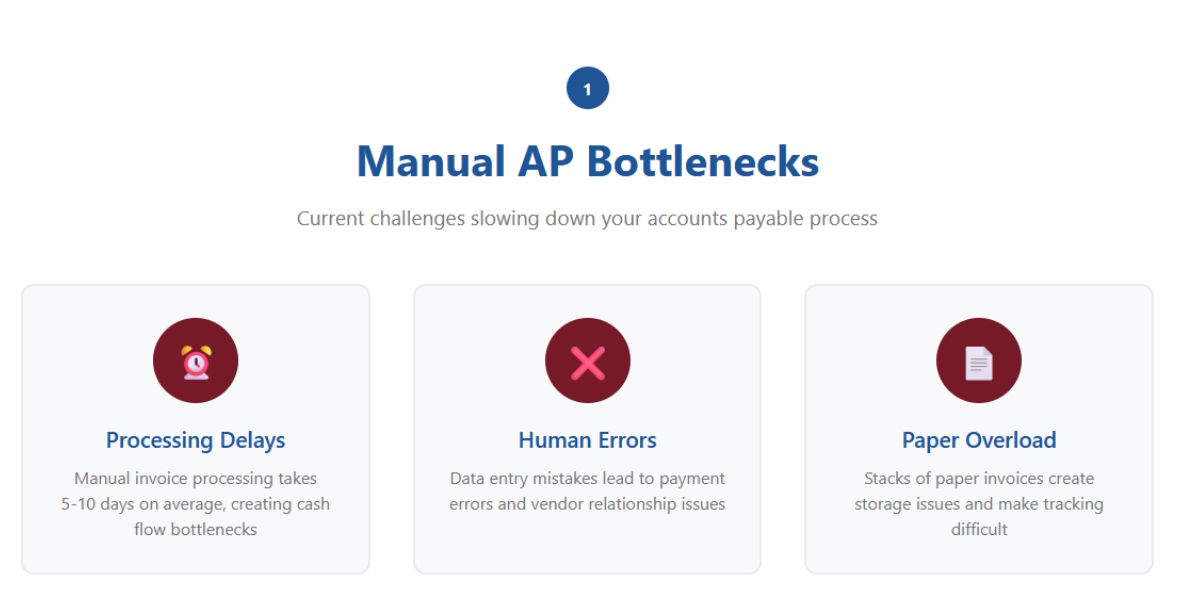Click the word 'Bottlenecks' in the title
This screenshot has height=598, width=1178.
click(x=702, y=161)
